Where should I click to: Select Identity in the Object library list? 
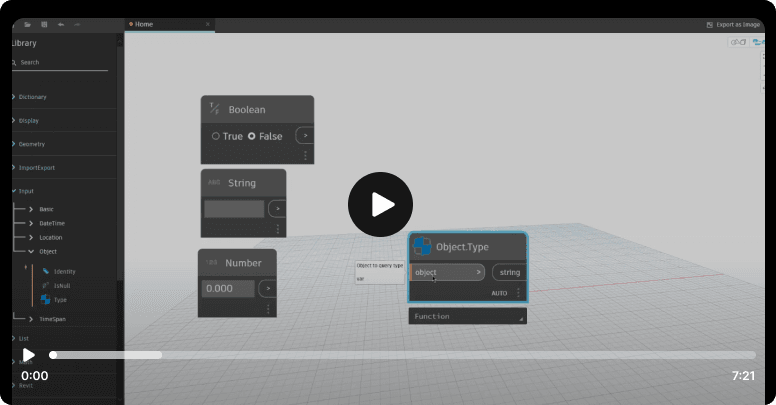(x=64, y=271)
